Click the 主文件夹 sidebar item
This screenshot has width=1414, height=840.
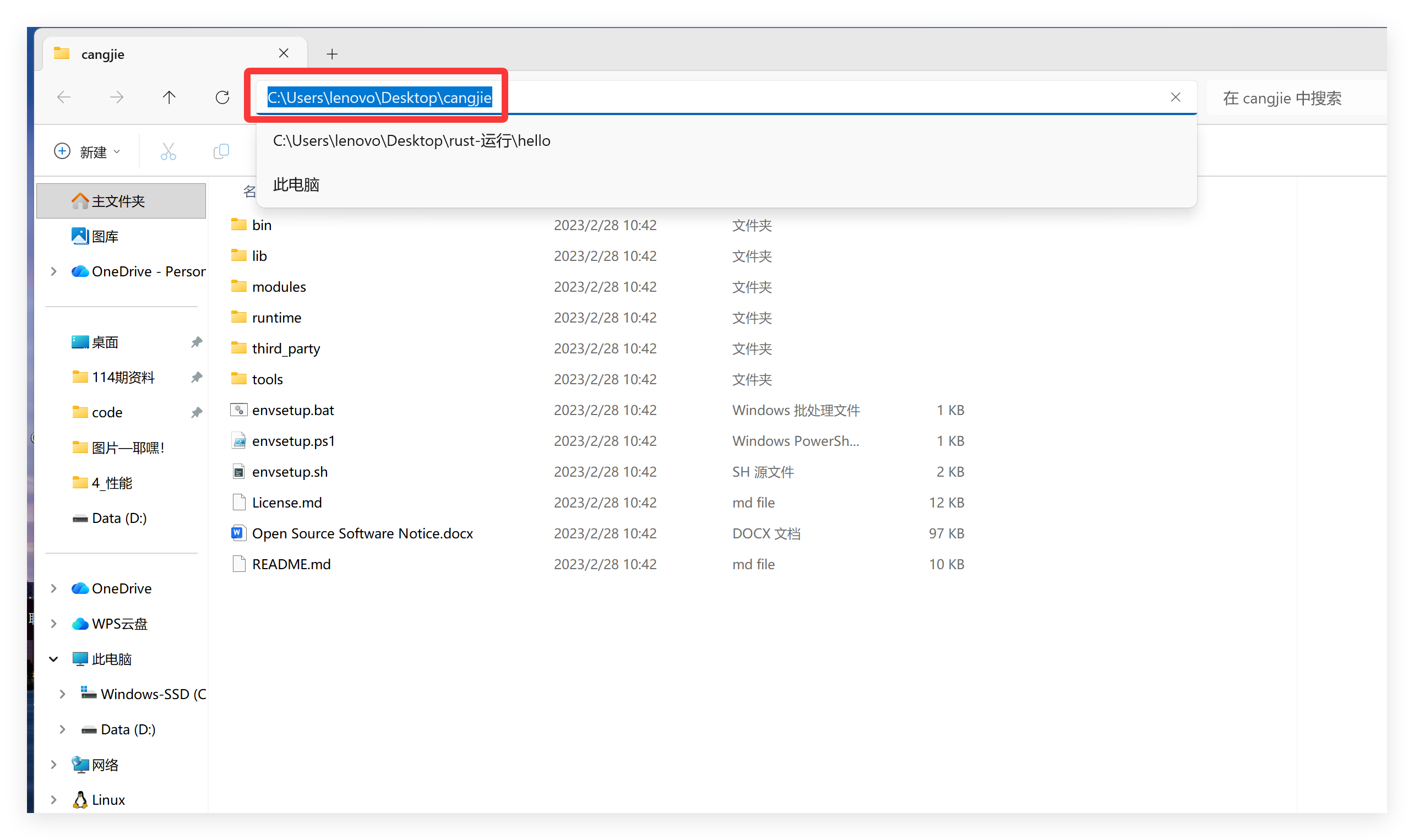118,201
